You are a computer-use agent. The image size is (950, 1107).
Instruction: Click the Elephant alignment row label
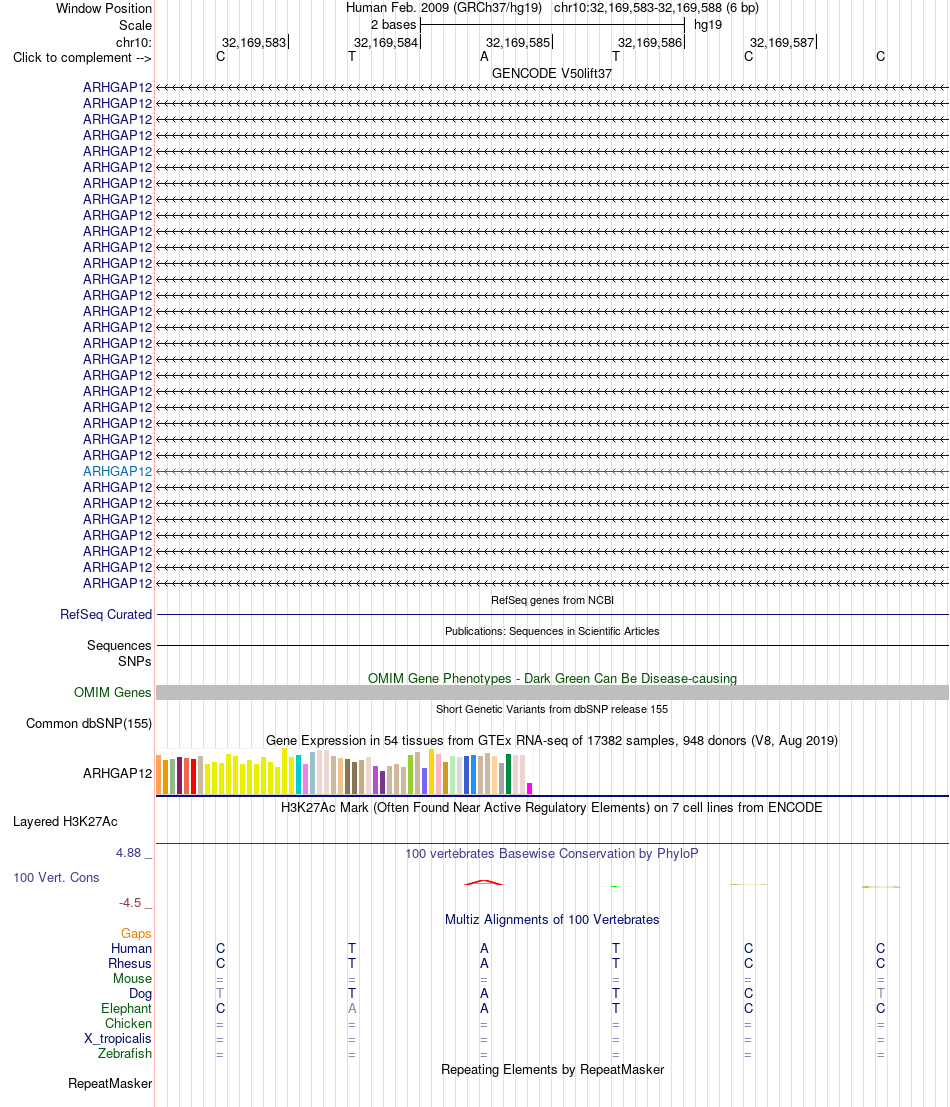click(126, 1009)
